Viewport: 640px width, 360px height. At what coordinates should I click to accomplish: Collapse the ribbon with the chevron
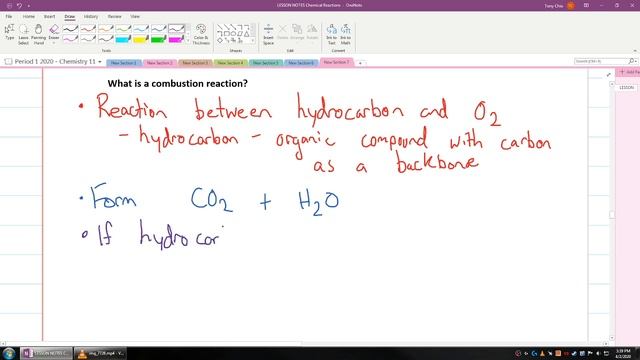[x=635, y=51]
